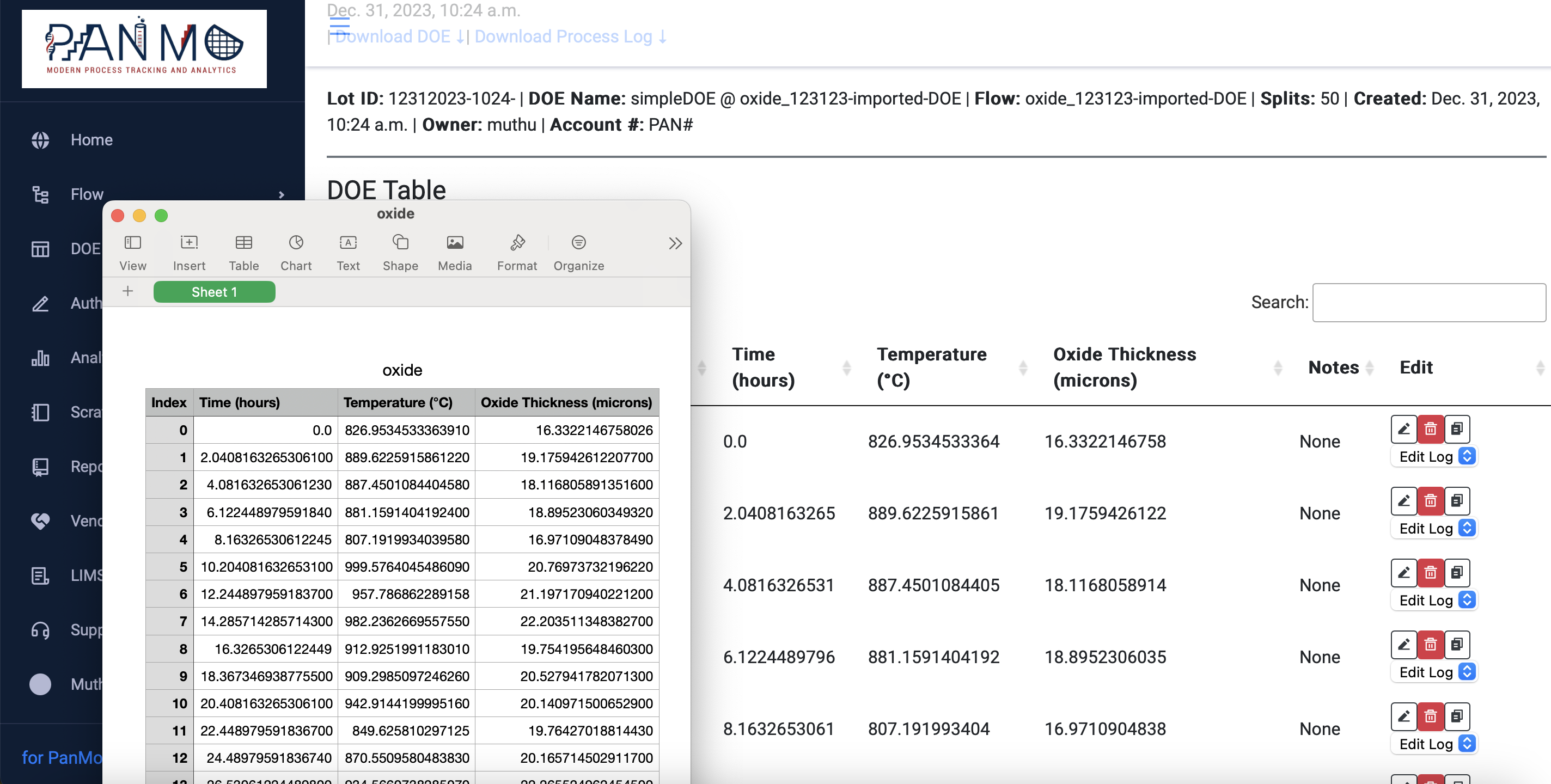Click the DOE sidebar table icon
This screenshot has height=784, width=1551.
40,249
